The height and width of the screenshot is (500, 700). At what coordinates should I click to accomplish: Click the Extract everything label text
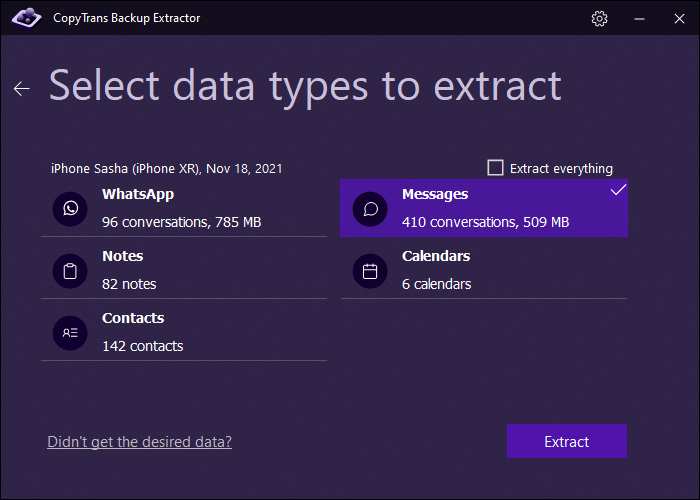pos(561,168)
